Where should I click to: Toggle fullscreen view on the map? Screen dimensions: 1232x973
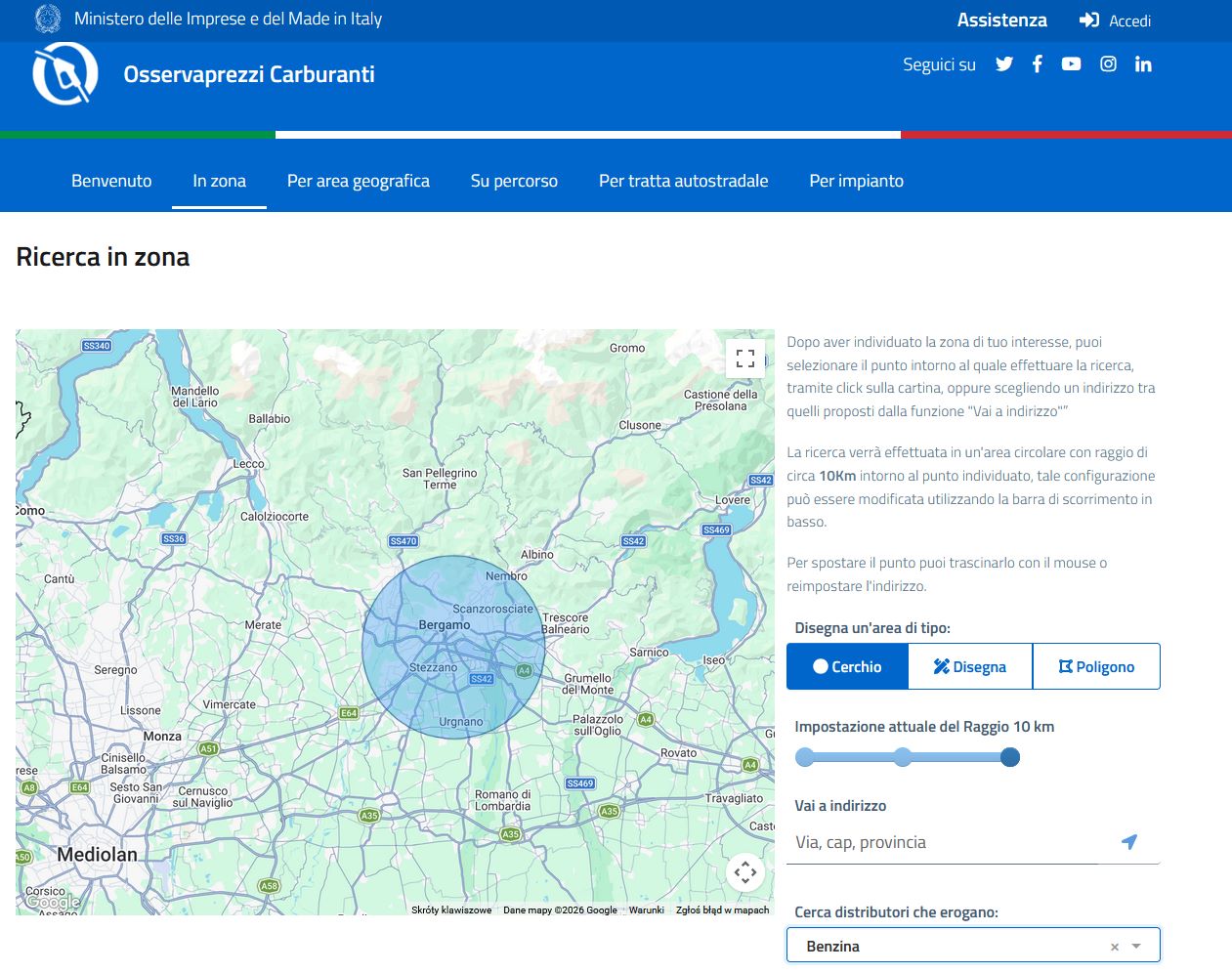(x=745, y=359)
